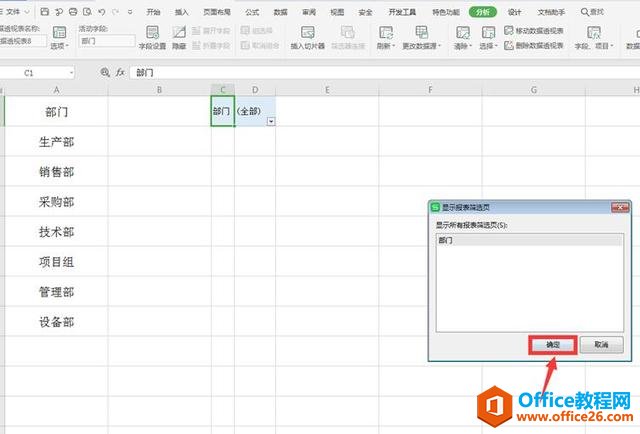Screen dimensions: 640x434
Task: Click 删除数据透视表 delete pivot table
Action: 534,45
